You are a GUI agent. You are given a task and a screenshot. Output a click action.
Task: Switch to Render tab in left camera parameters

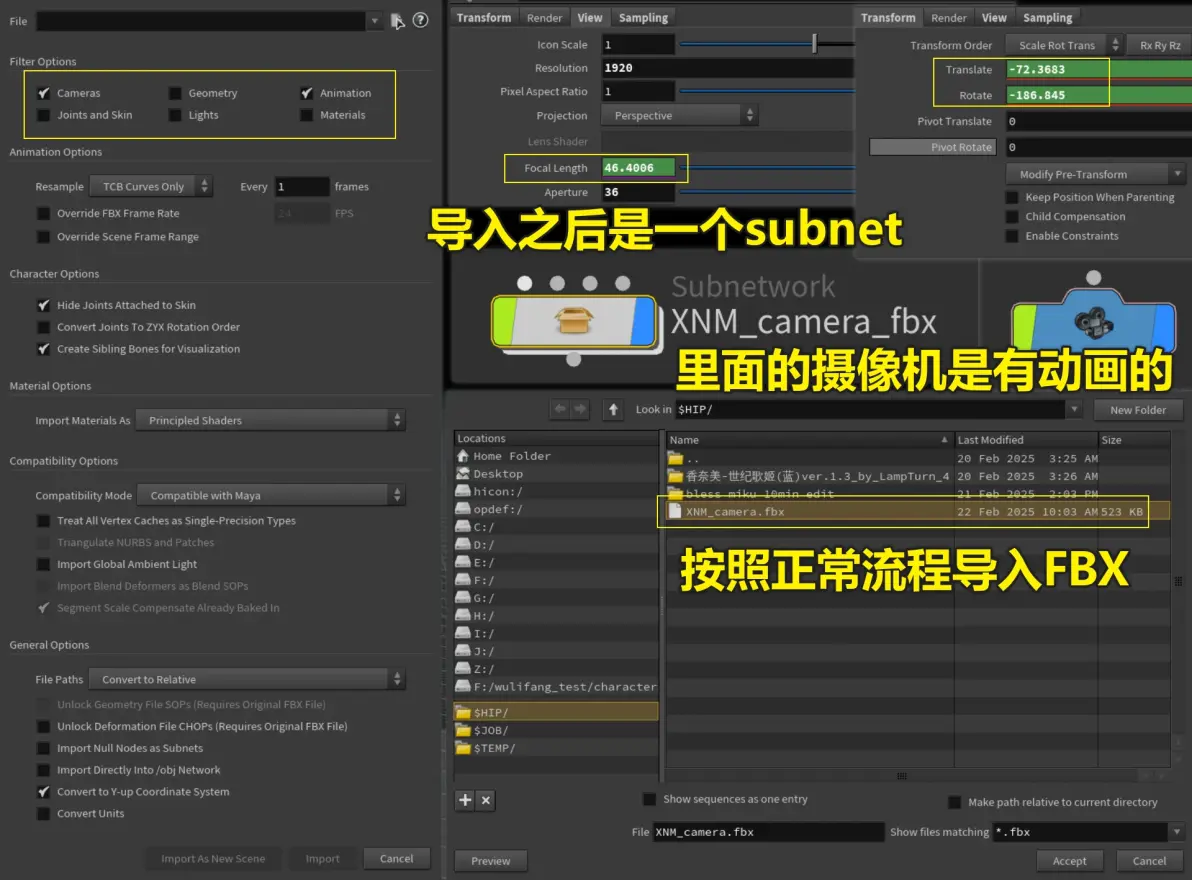click(544, 17)
